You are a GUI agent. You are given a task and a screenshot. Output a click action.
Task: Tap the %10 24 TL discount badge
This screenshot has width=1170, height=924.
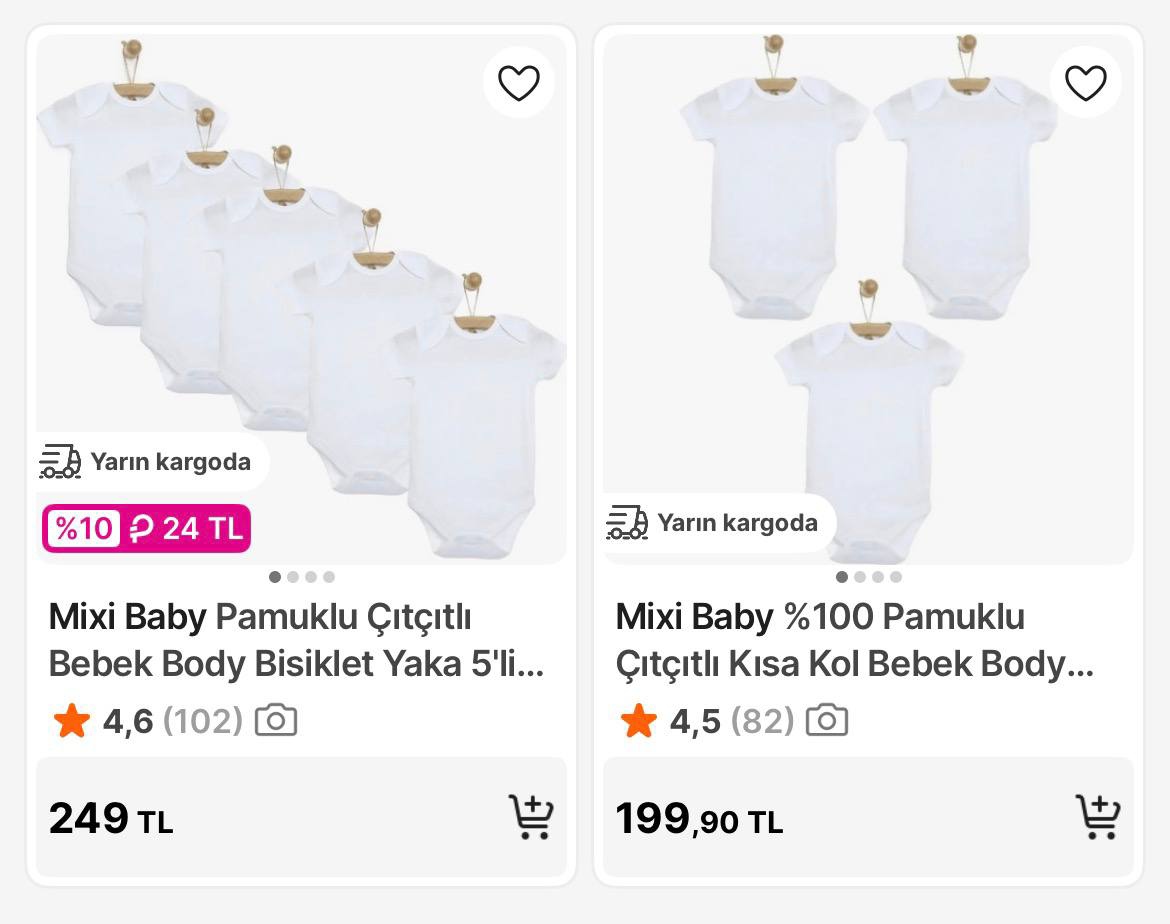(146, 528)
